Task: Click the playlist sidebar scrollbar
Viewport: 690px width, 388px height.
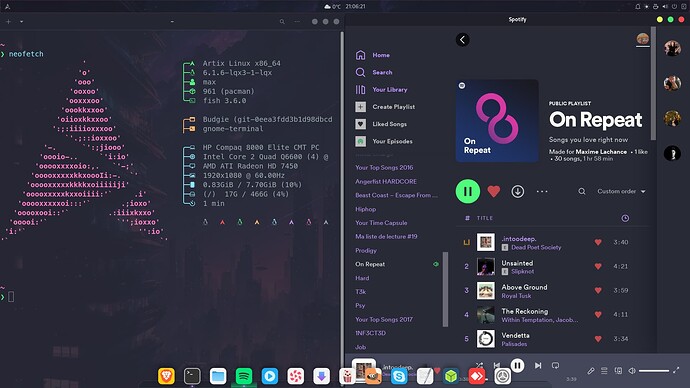Action: [445, 289]
